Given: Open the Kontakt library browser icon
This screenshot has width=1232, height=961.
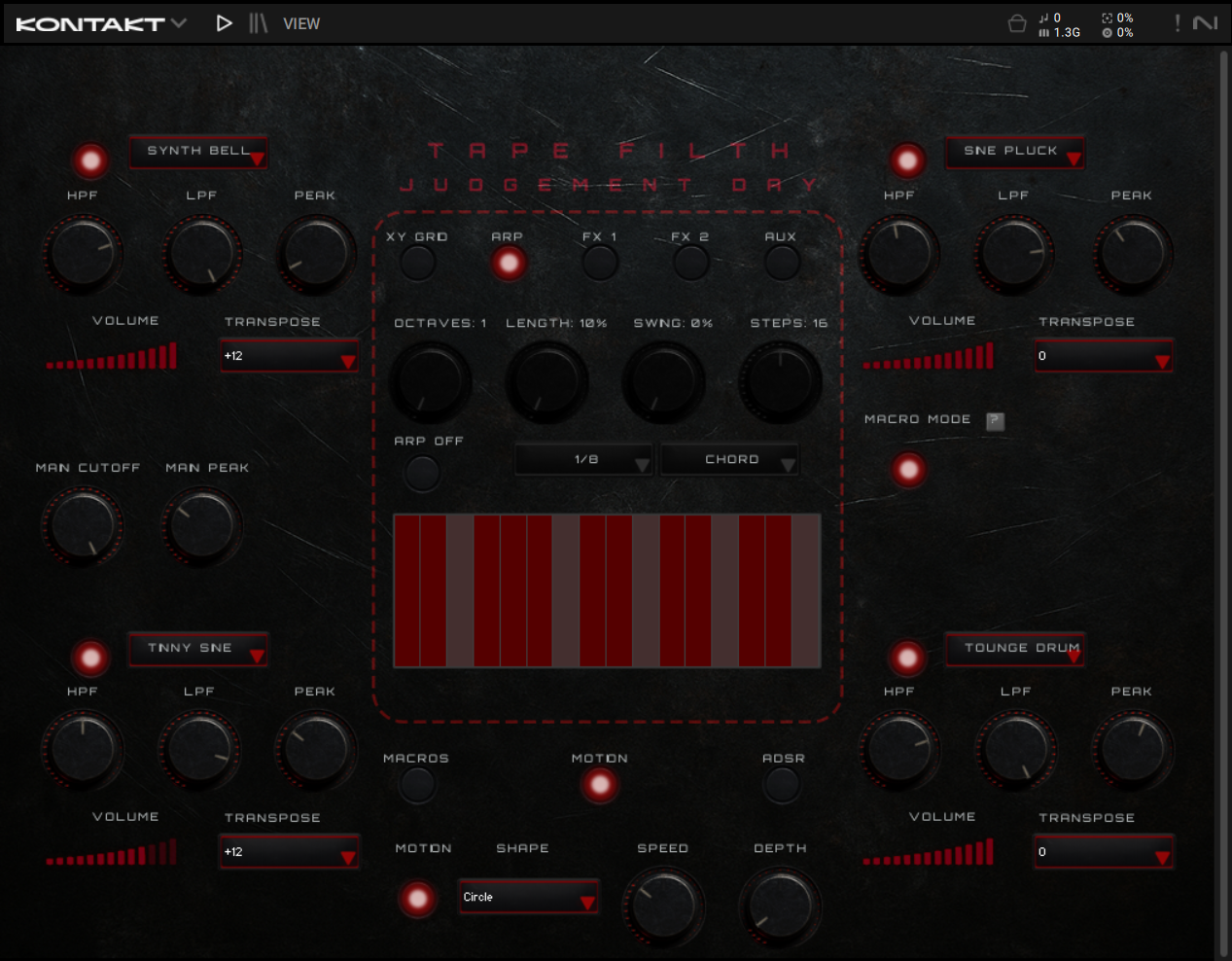Looking at the screenshot, I should [x=258, y=23].
